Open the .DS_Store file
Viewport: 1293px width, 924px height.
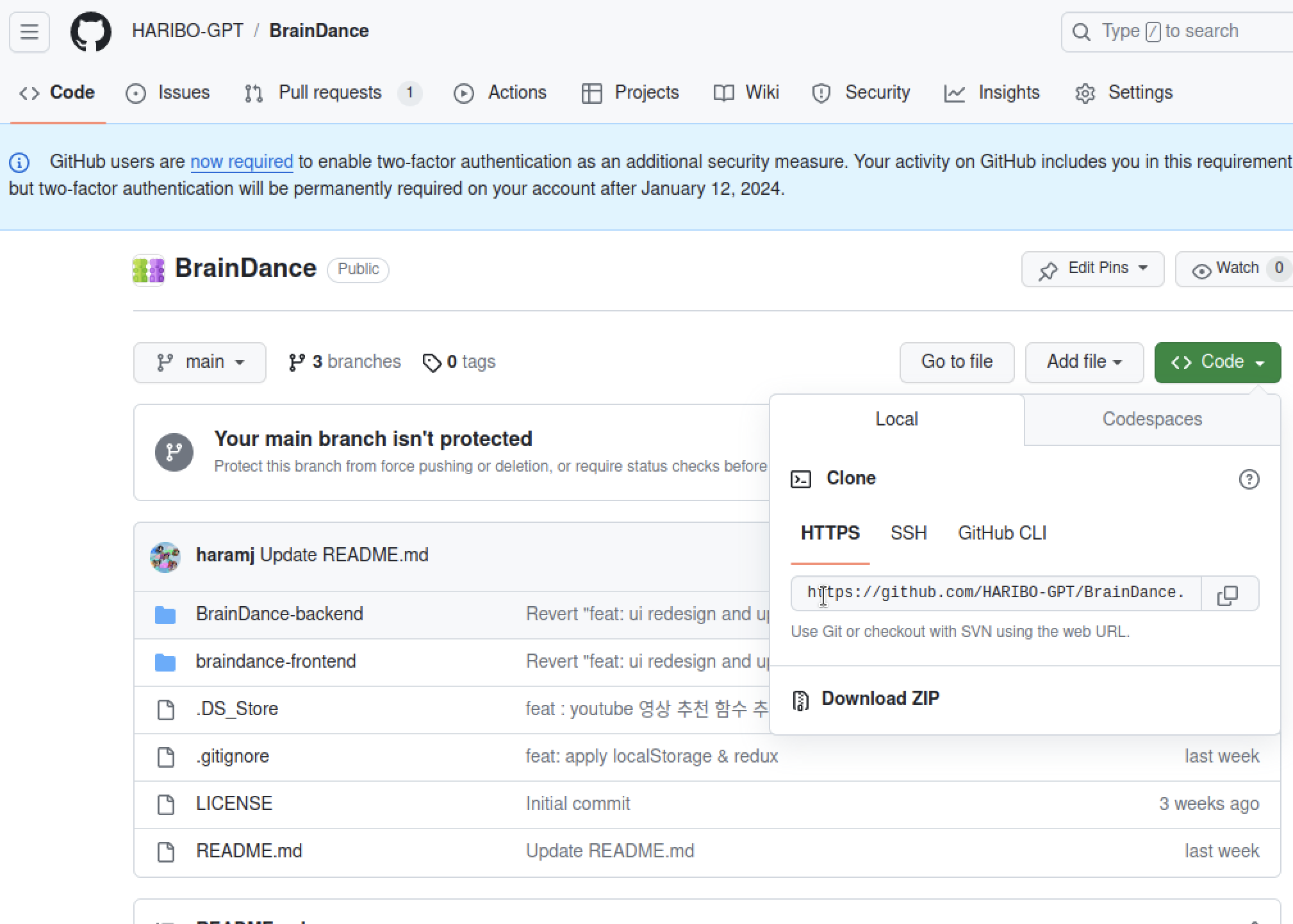click(x=237, y=709)
